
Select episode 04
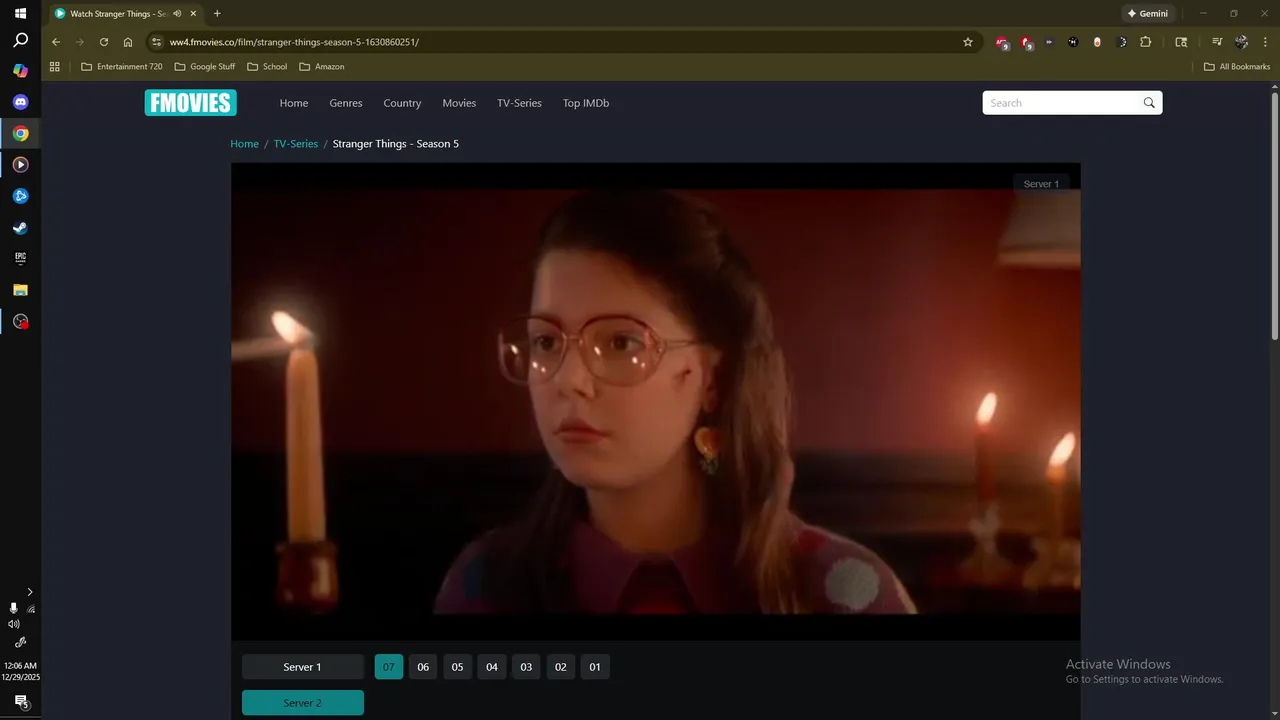tap(492, 667)
